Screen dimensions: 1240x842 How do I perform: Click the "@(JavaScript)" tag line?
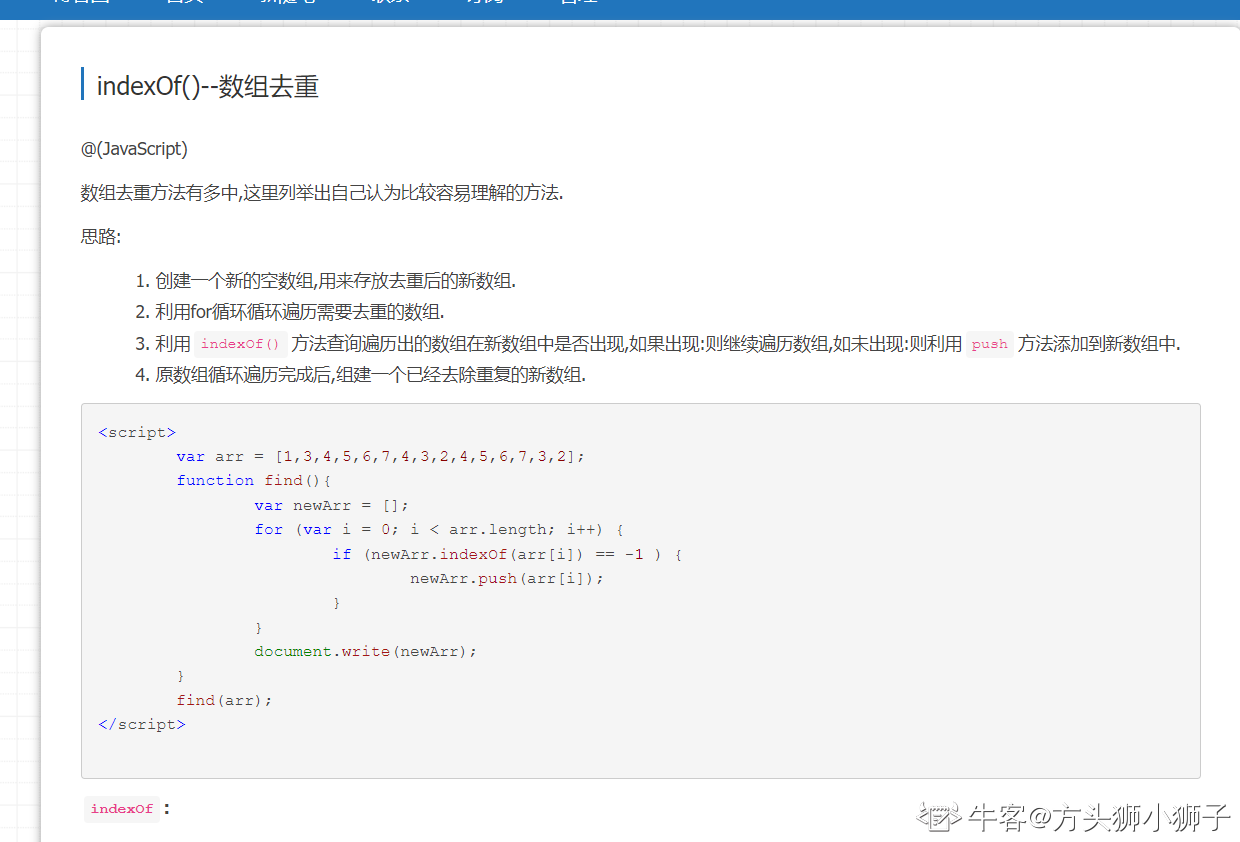(134, 149)
